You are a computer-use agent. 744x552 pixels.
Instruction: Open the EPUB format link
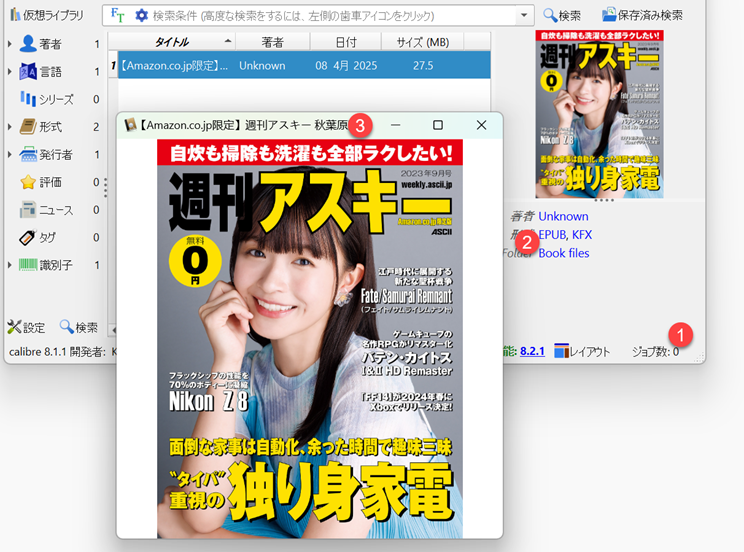click(x=552, y=235)
